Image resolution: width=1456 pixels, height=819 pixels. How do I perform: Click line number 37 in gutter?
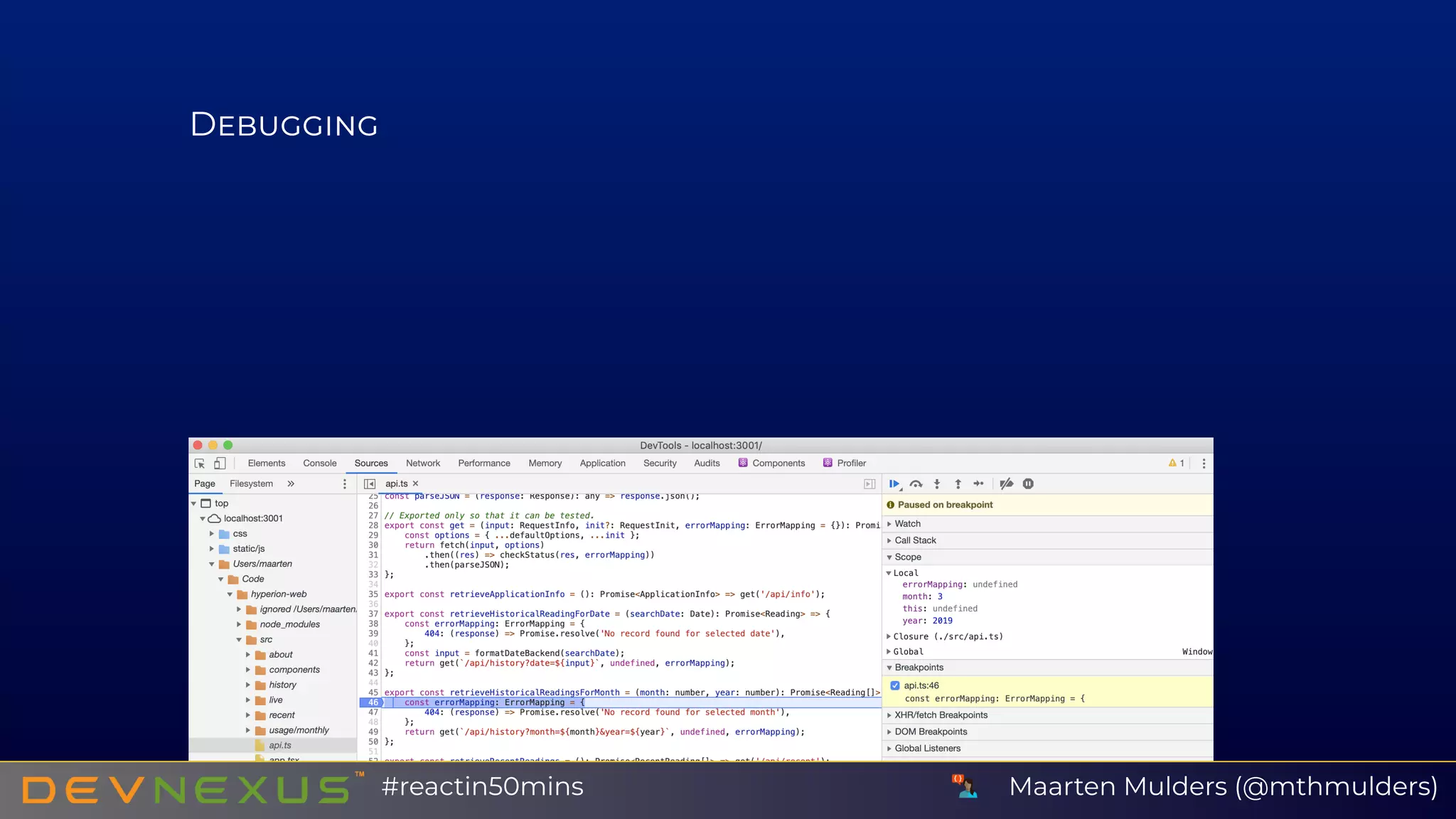(x=373, y=614)
